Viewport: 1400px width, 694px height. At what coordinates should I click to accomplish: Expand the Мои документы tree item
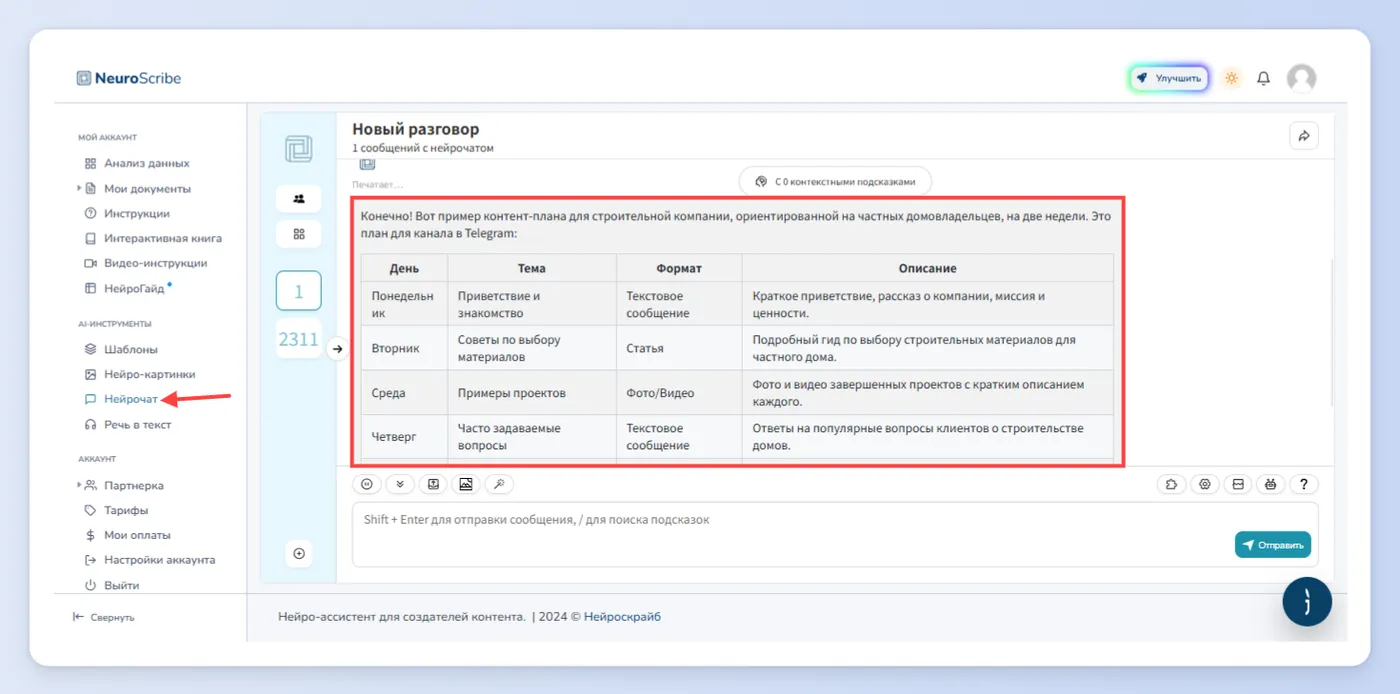[x=79, y=188]
